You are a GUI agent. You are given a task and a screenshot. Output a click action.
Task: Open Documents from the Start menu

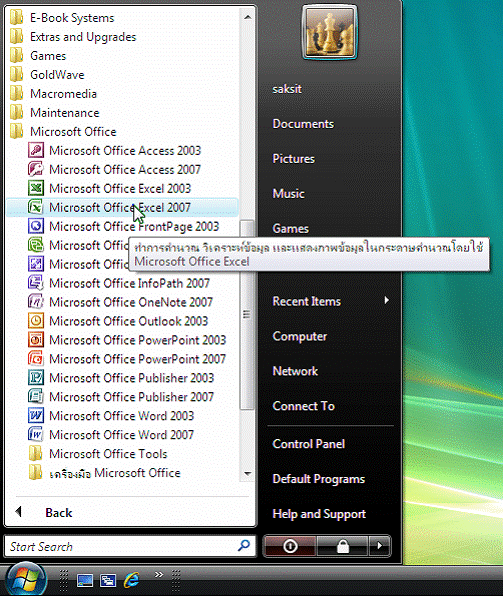click(x=303, y=124)
